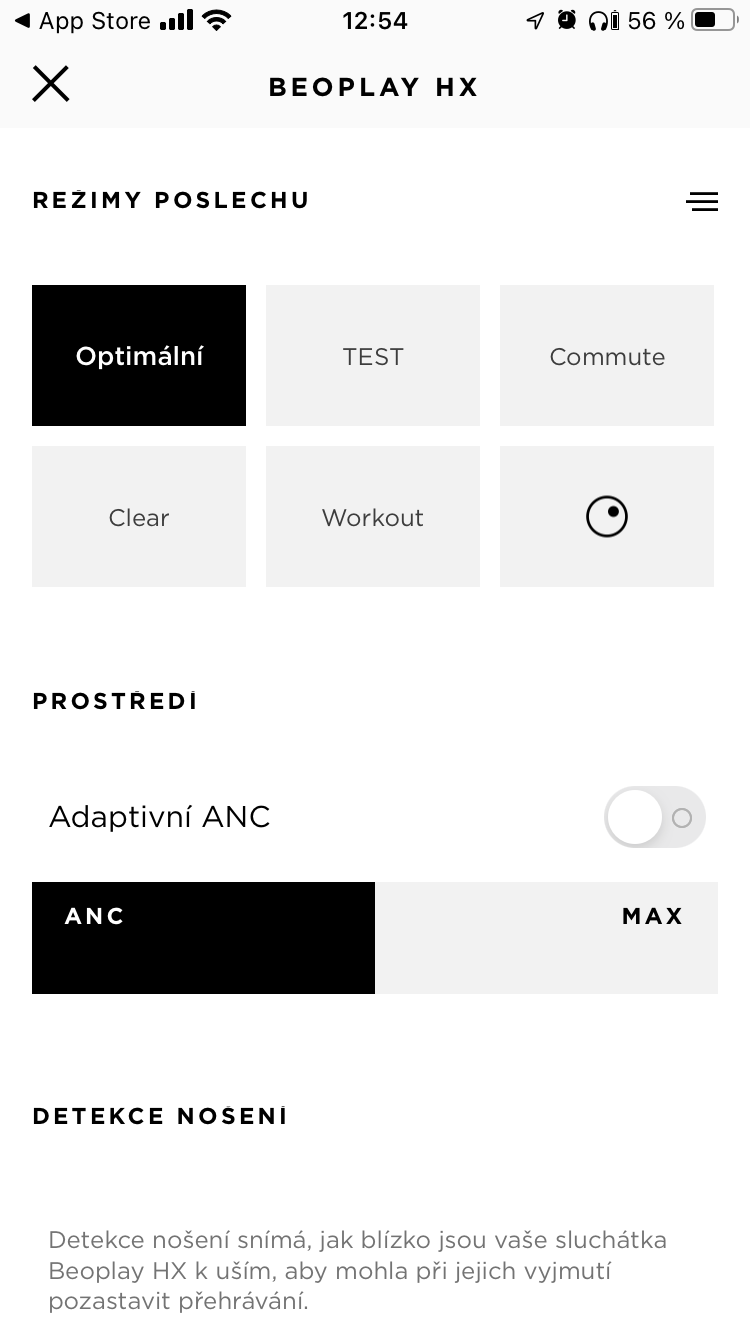Tap the status bar clock
The image size is (750, 1334).
(x=375, y=21)
